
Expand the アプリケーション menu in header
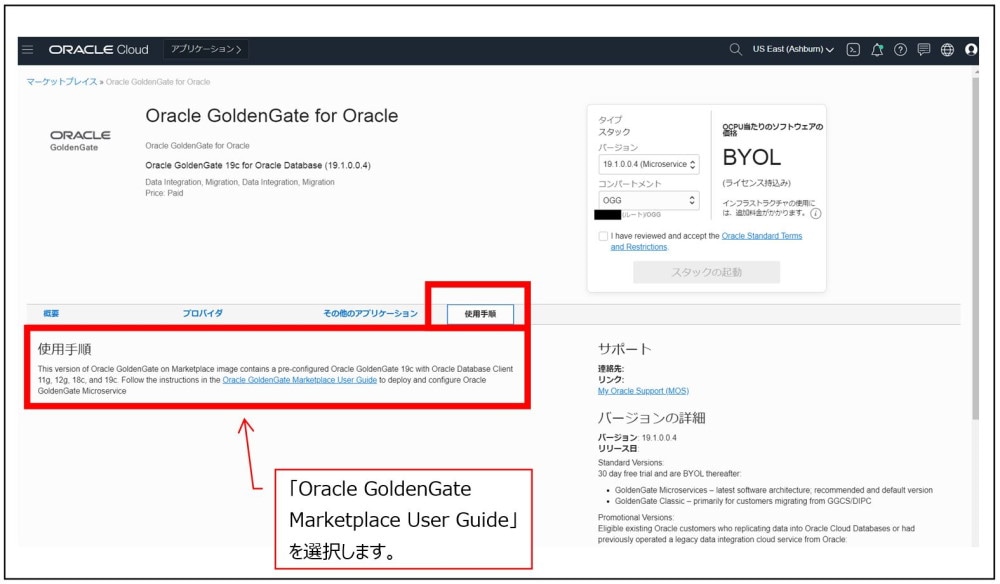click(206, 50)
